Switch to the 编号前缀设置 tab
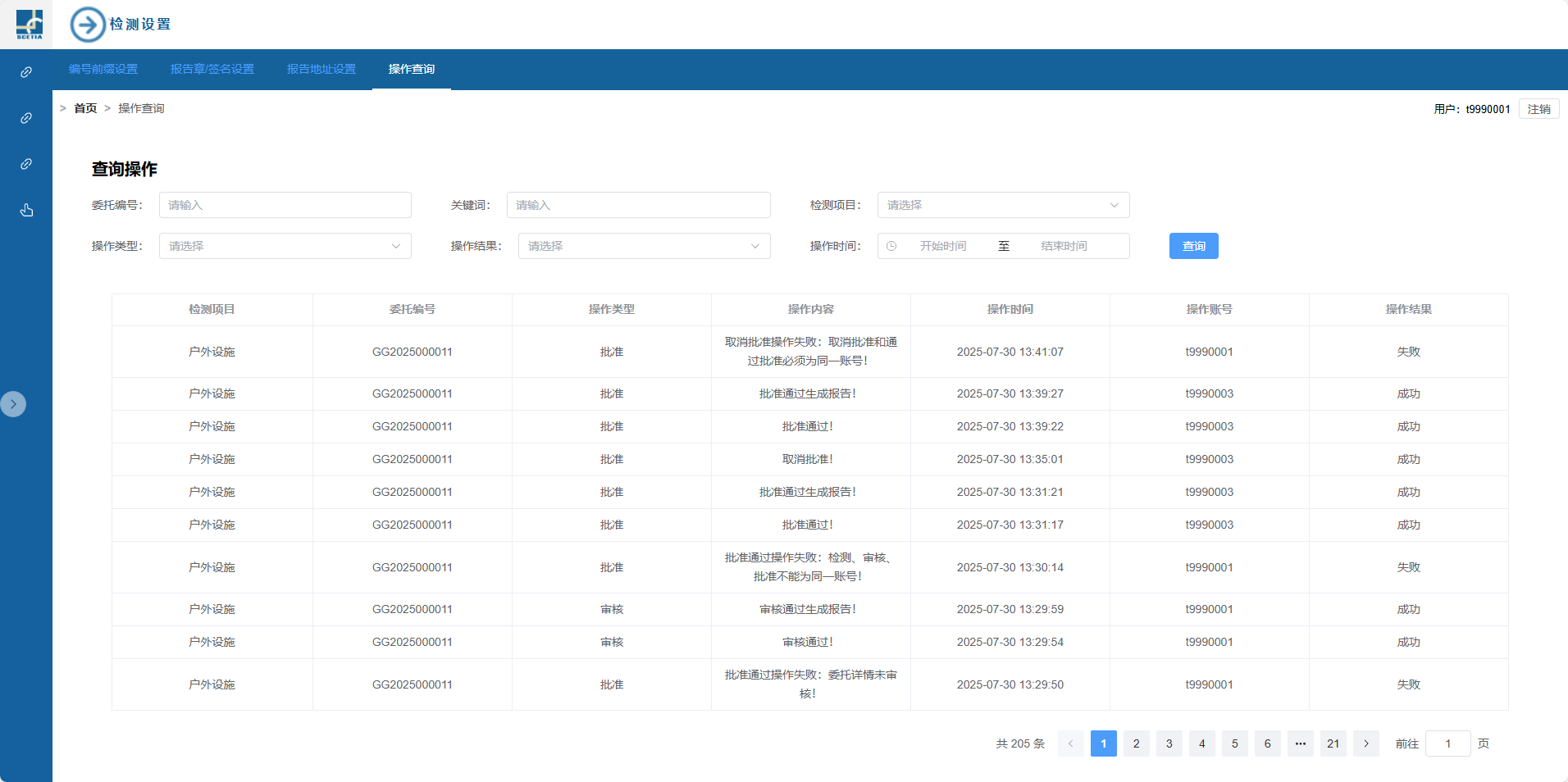This screenshot has width=1568, height=782. 103,69
